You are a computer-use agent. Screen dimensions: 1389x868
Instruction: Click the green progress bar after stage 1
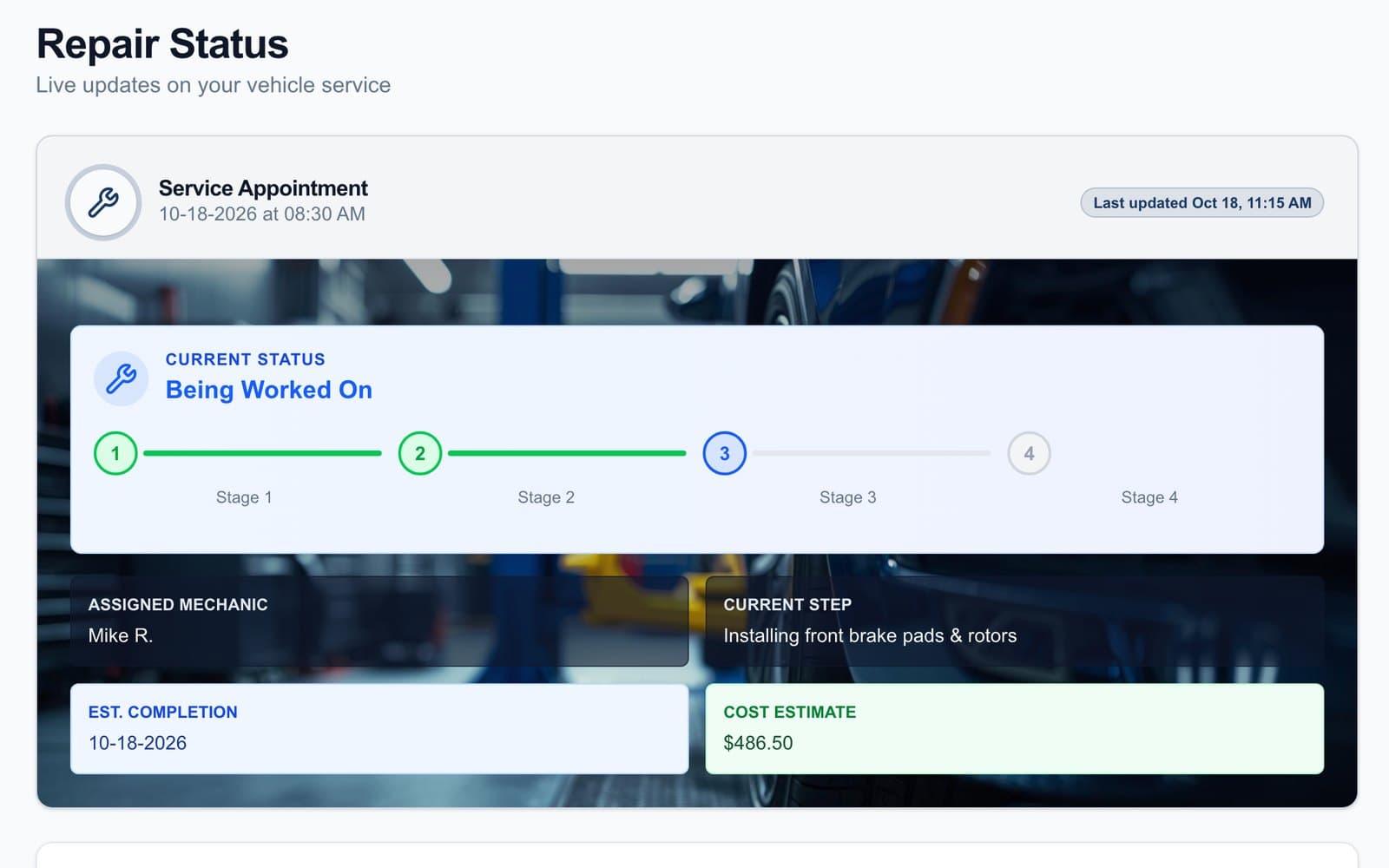coord(262,453)
